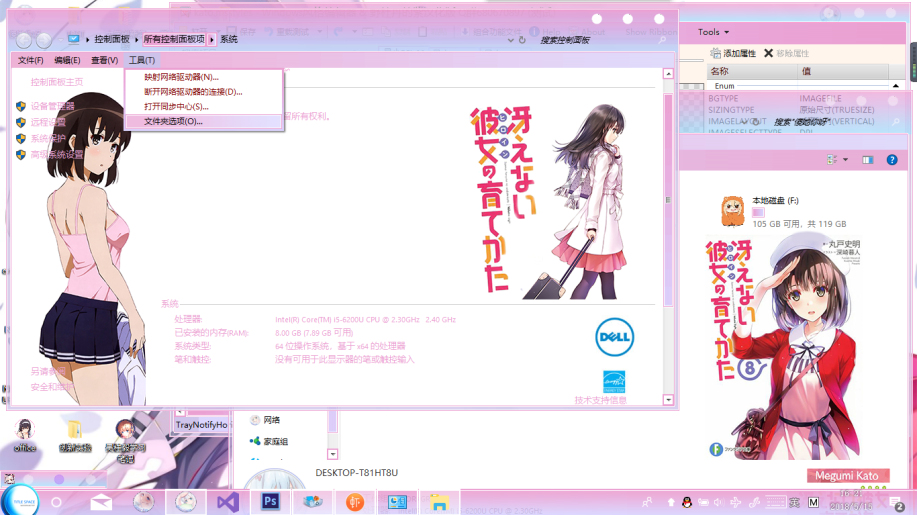Refresh the Control Panel system page
This screenshot has height=515, width=917.
coord(522,40)
